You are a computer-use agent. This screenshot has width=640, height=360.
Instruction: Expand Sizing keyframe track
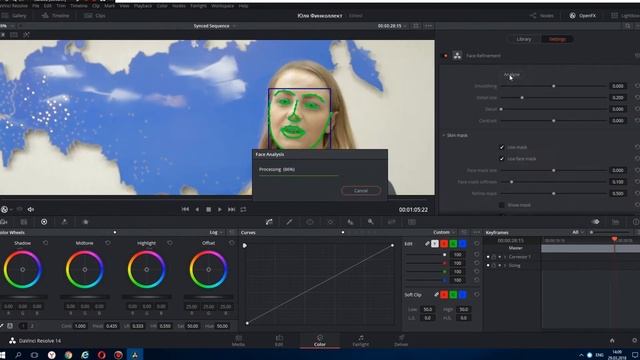pyautogui.click(x=505, y=265)
